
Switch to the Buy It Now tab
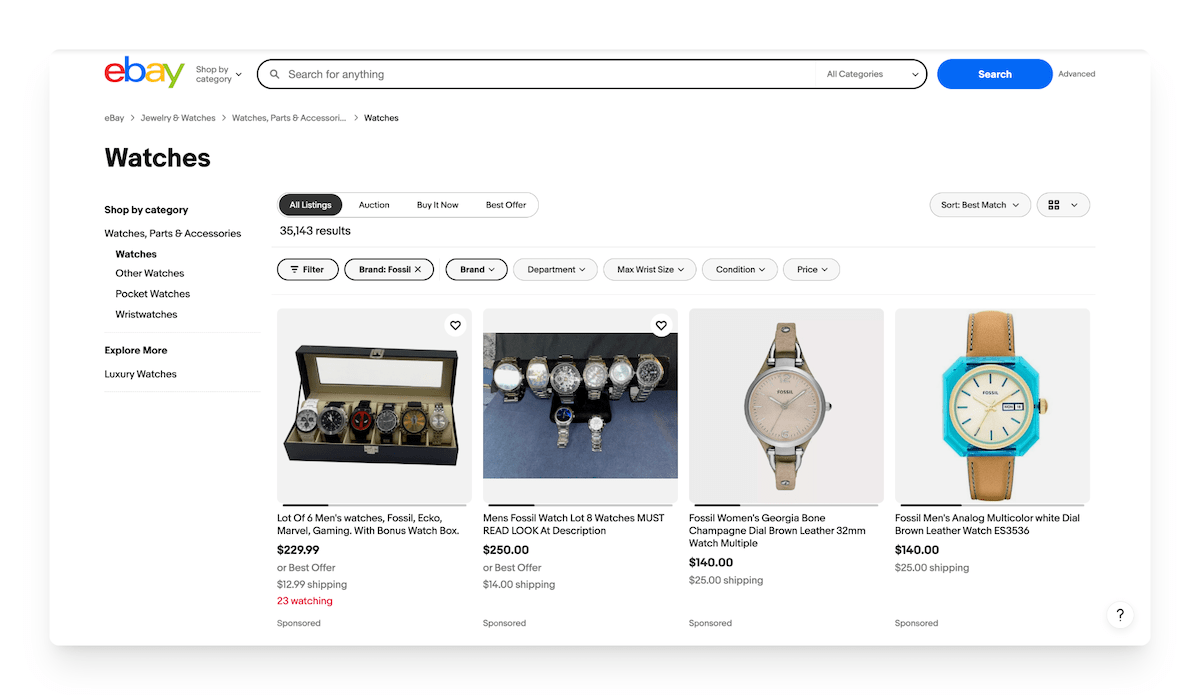click(438, 205)
